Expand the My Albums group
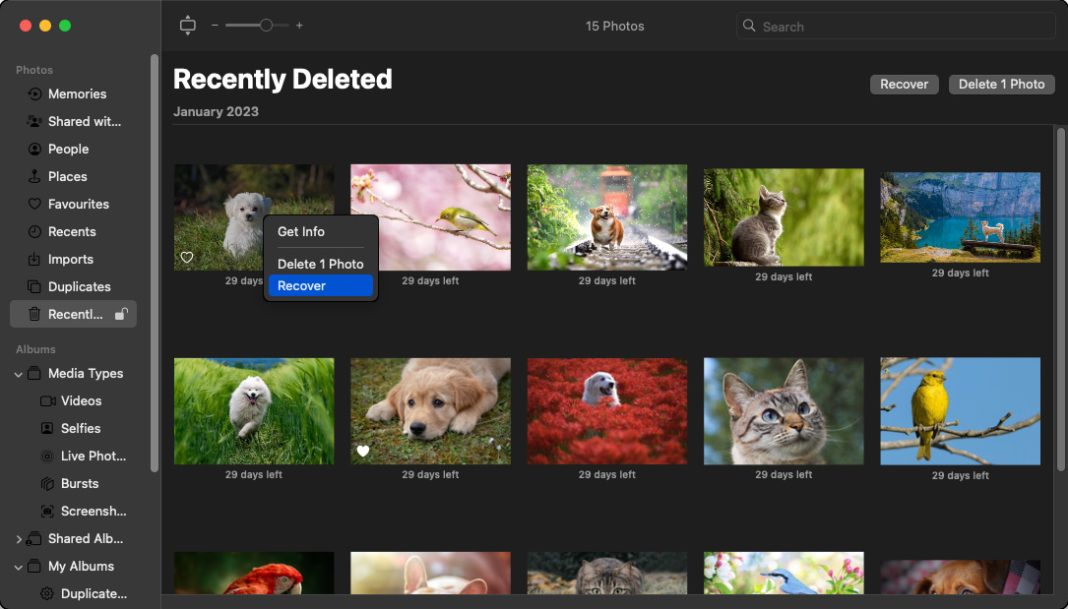The image size is (1068, 609). coord(19,566)
